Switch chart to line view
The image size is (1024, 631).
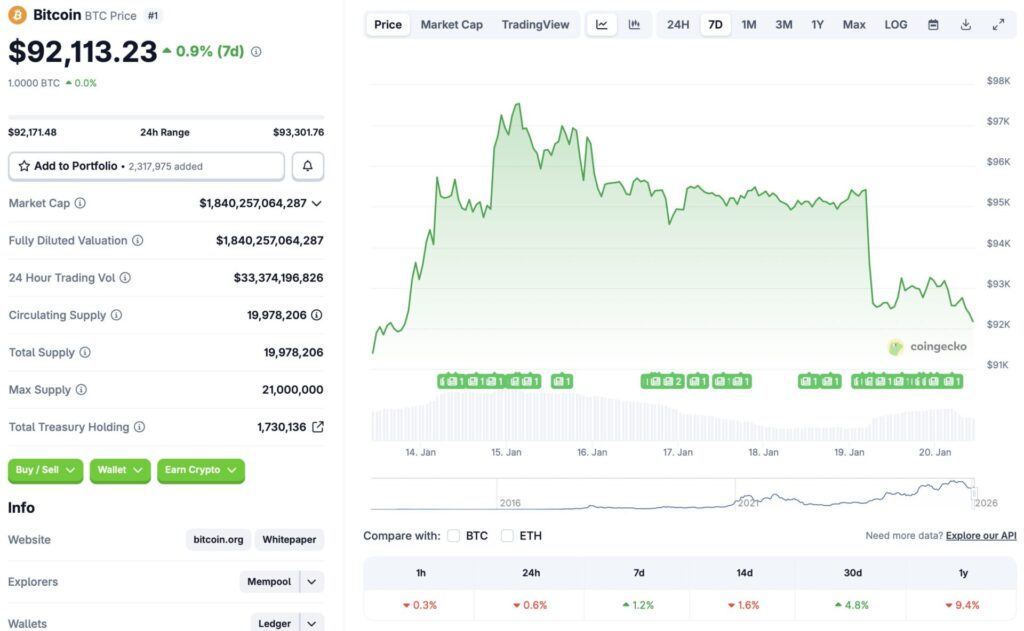point(602,24)
